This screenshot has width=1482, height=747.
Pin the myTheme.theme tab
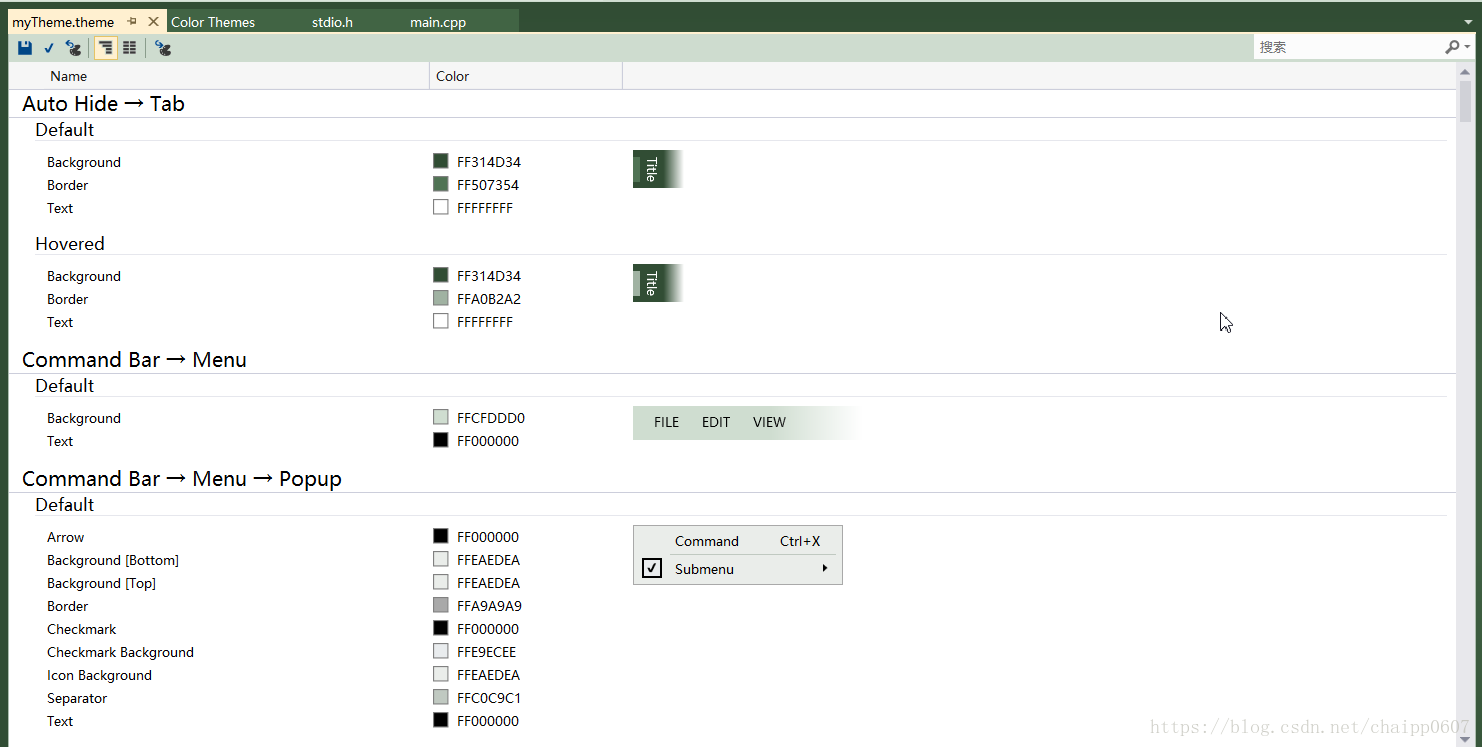(x=132, y=21)
